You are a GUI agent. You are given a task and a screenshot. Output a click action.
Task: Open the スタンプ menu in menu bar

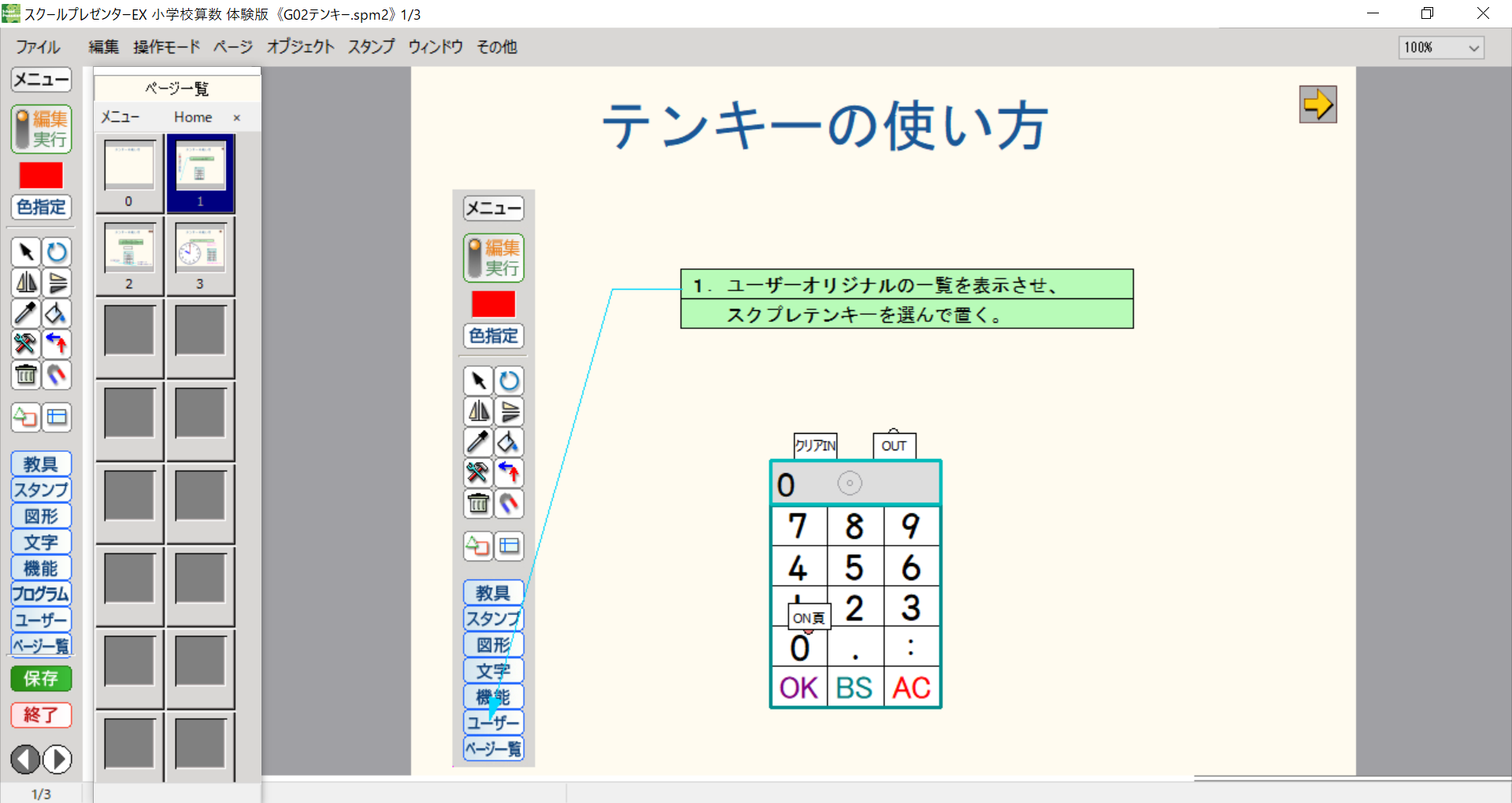point(371,47)
